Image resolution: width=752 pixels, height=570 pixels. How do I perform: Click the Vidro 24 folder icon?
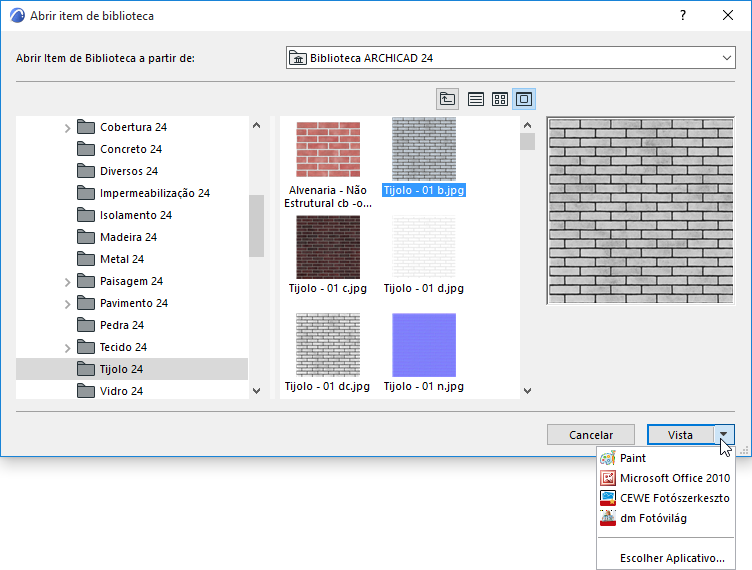(86, 391)
